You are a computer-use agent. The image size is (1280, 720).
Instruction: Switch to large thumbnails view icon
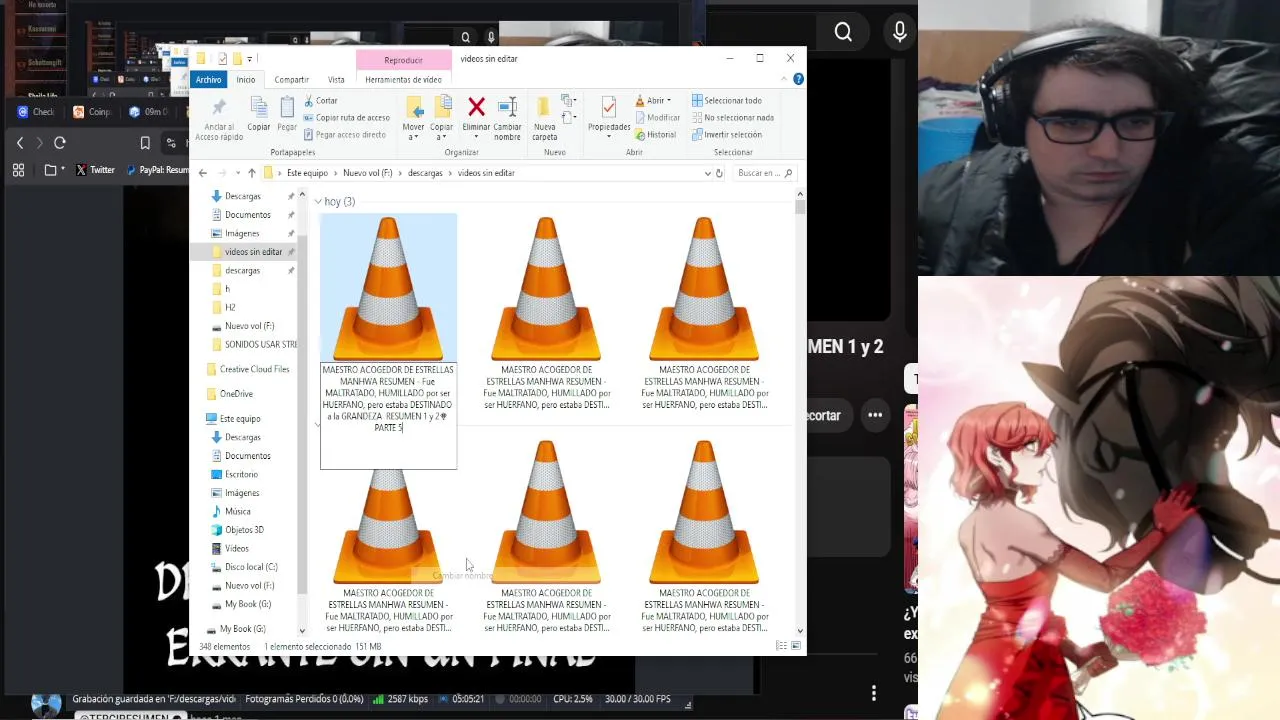(x=796, y=646)
